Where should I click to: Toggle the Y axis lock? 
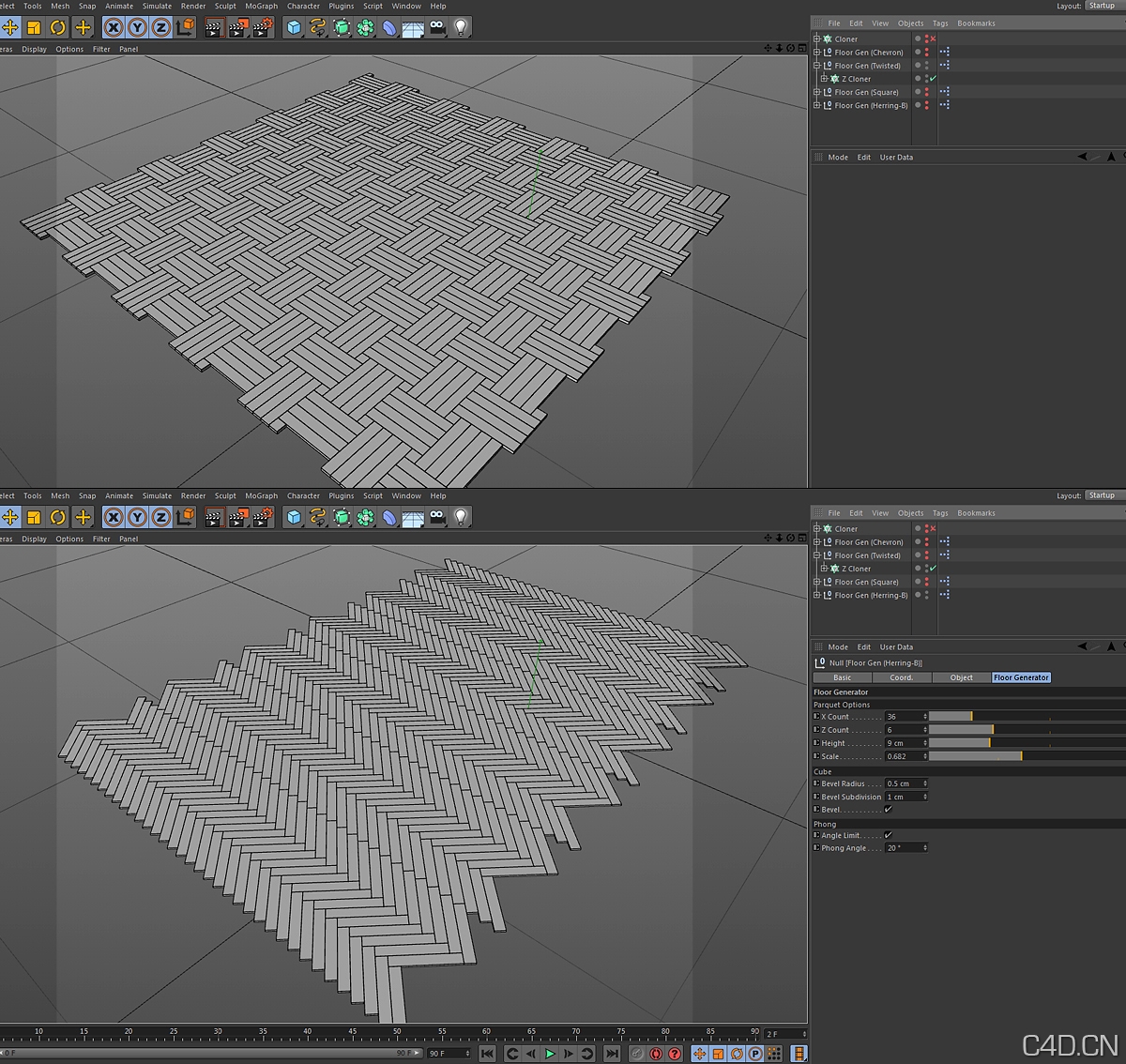pos(137,27)
